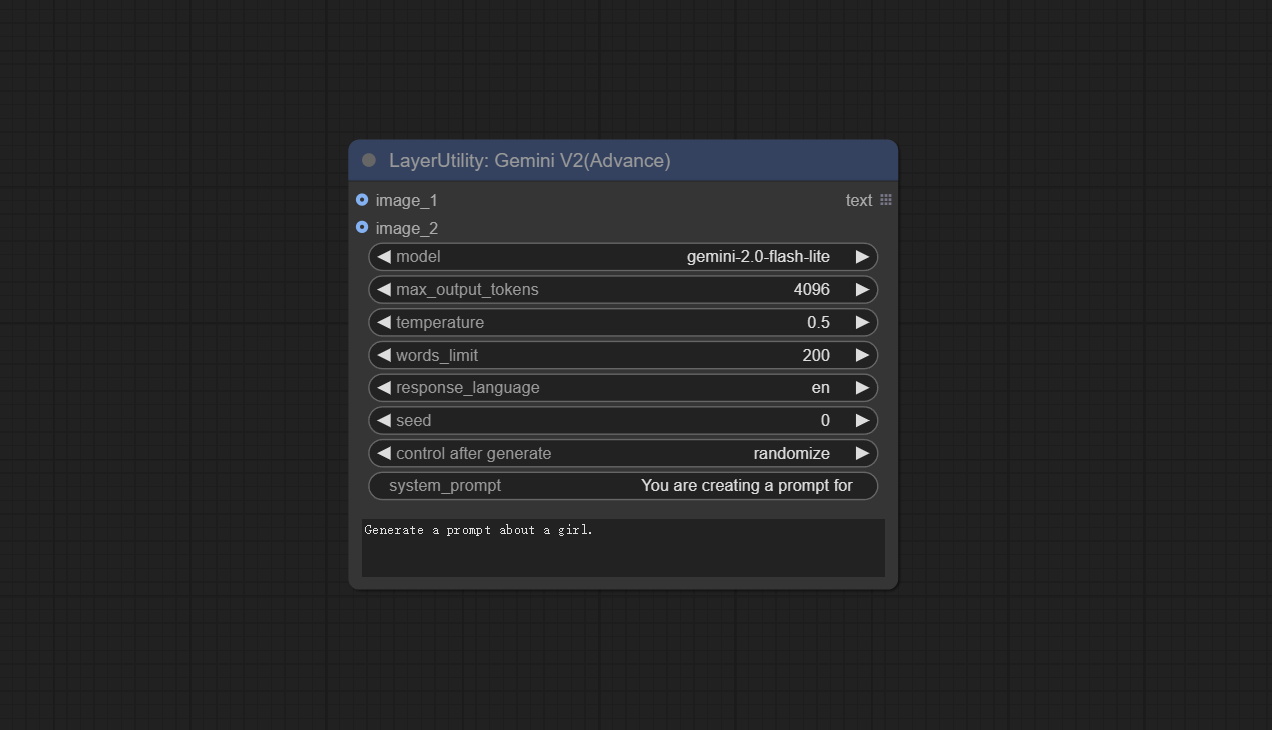This screenshot has width=1272, height=730.
Task: Raise temperature using right arrow
Action: coord(862,323)
